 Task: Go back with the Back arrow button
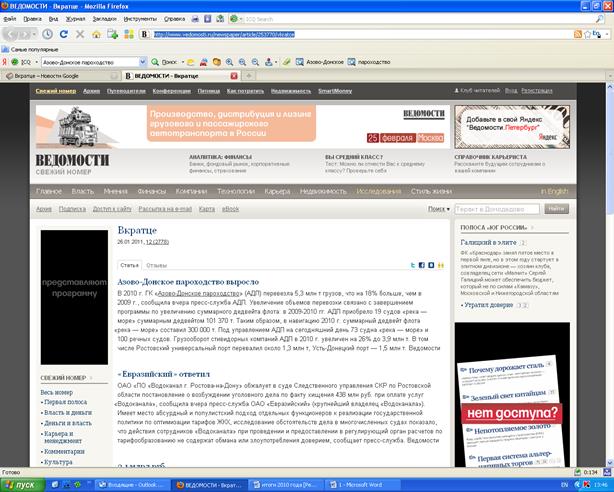[x=11, y=34]
